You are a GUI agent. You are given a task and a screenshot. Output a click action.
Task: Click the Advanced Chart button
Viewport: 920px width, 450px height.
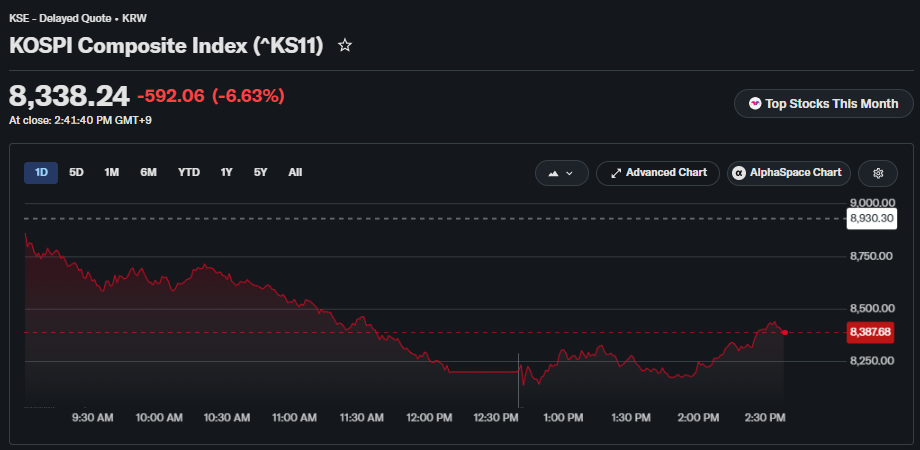click(658, 173)
